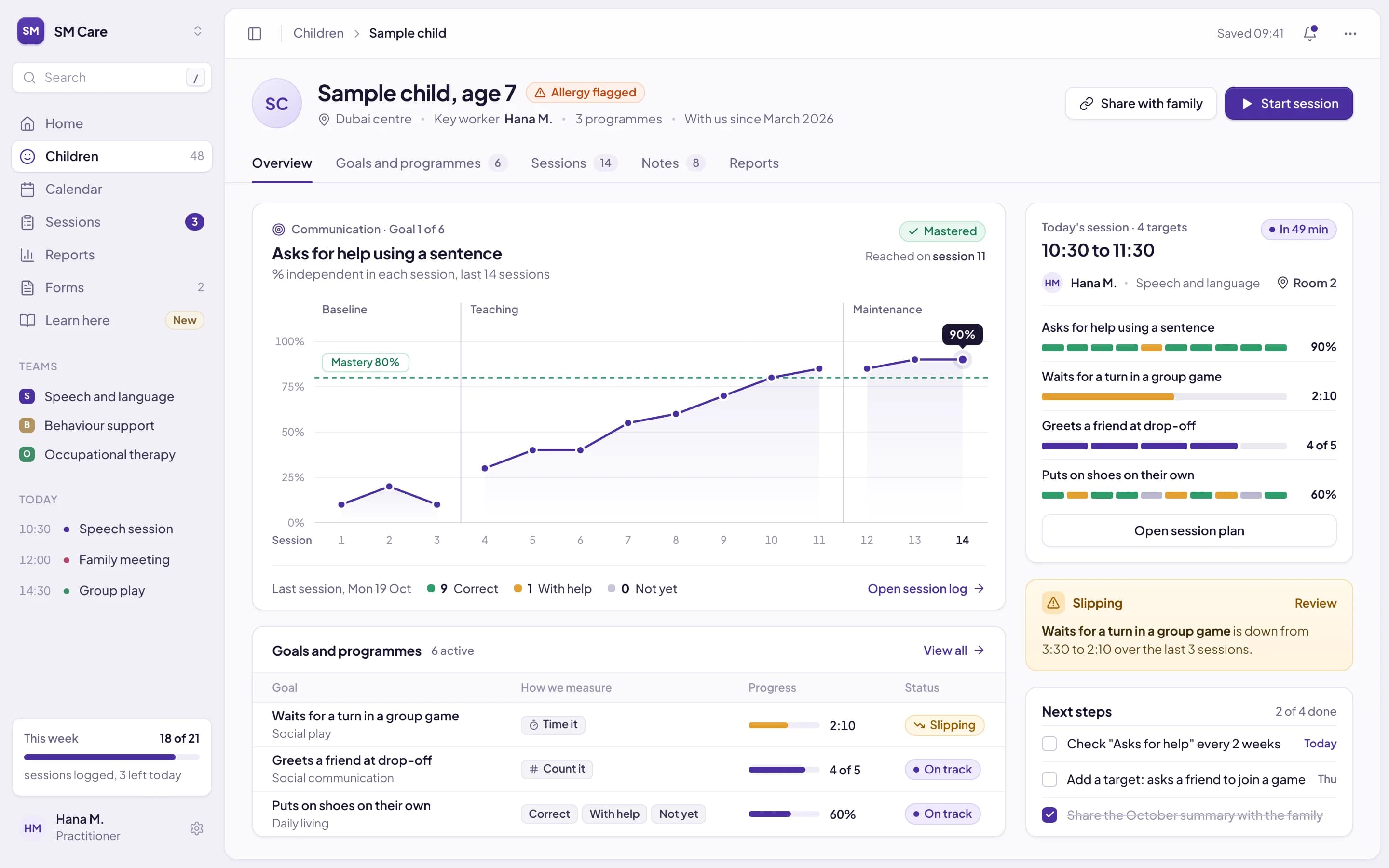Viewport: 1389px width, 868px height.
Task: Click the Reports bar chart icon
Action: coord(27,254)
